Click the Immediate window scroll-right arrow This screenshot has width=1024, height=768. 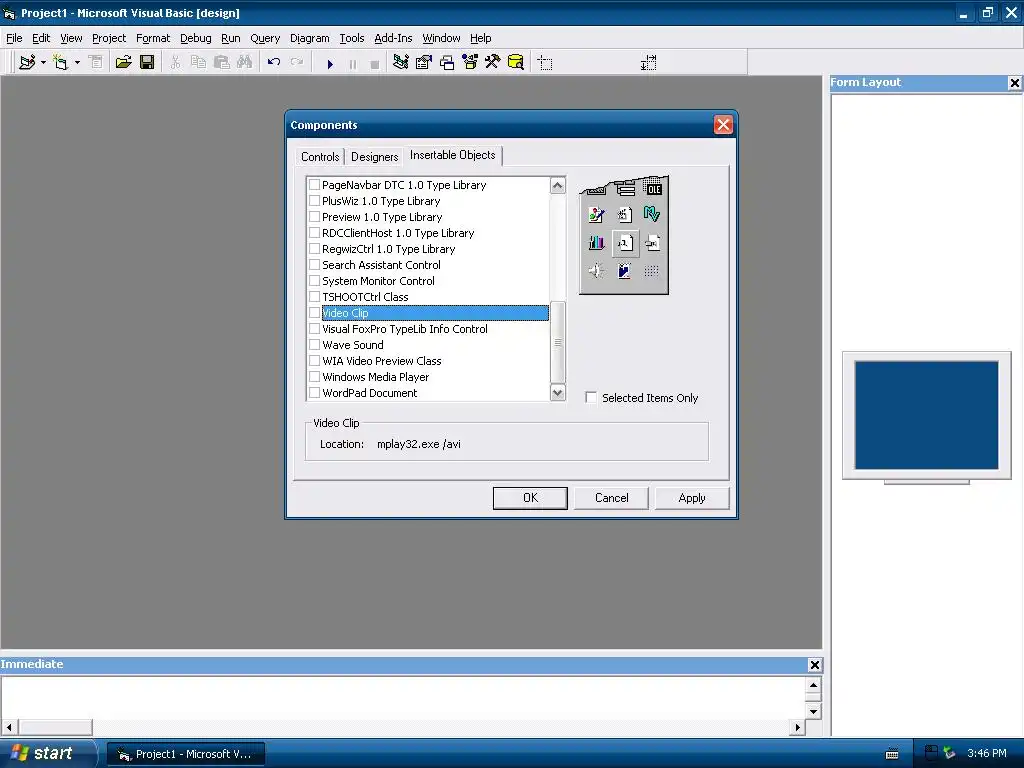(797, 727)
